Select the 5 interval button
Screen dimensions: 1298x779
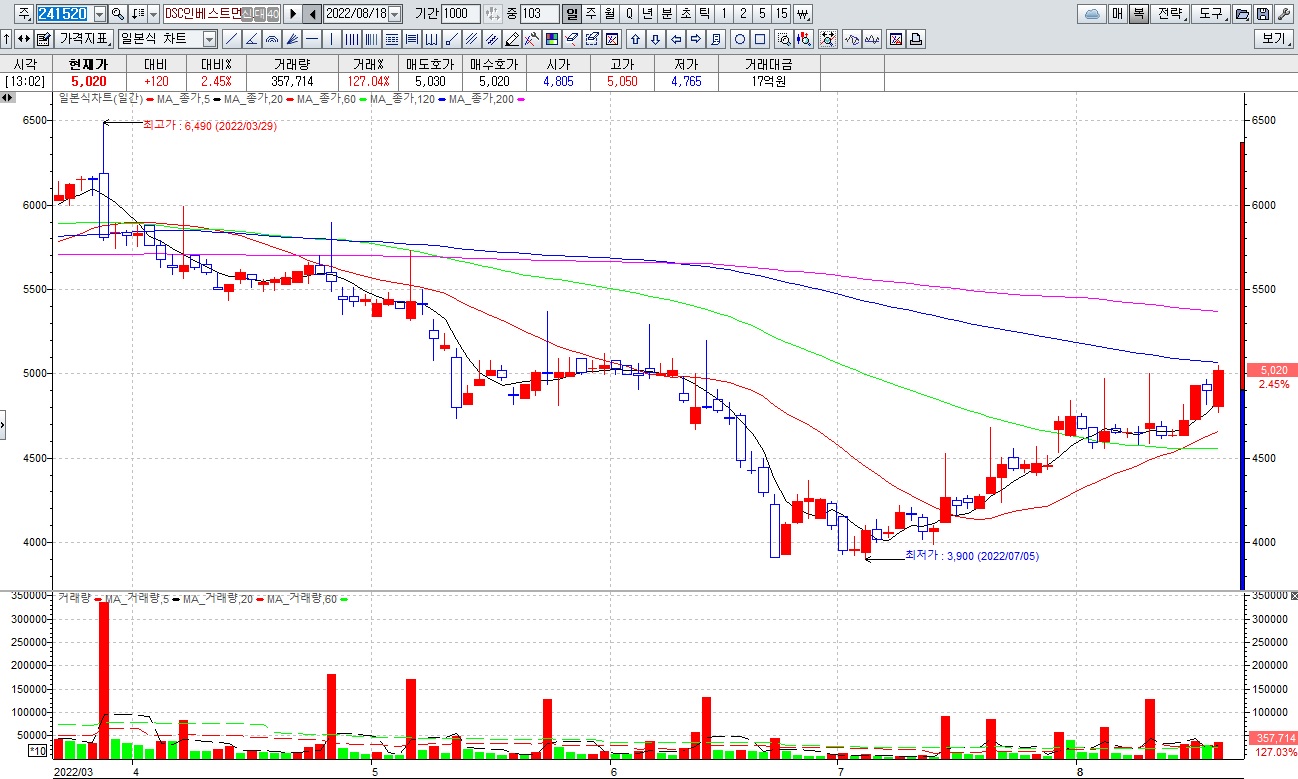pos(762,14)
